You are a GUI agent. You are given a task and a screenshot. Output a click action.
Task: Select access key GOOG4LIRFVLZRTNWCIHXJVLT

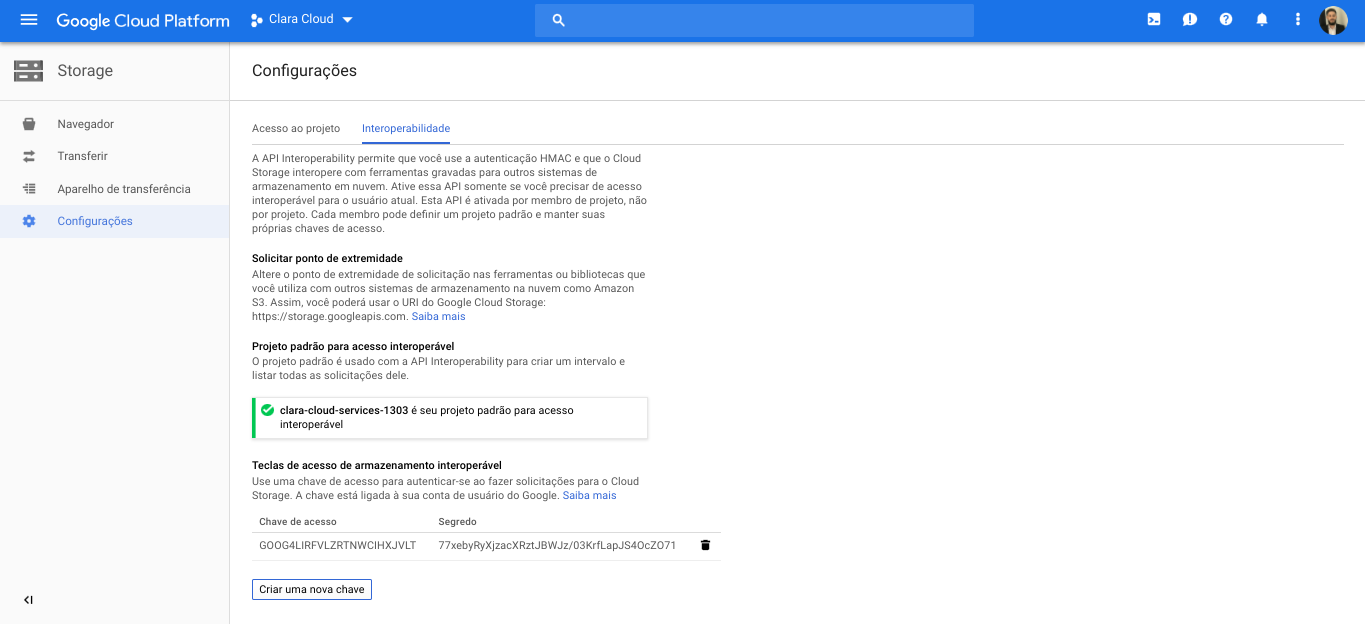337,545
